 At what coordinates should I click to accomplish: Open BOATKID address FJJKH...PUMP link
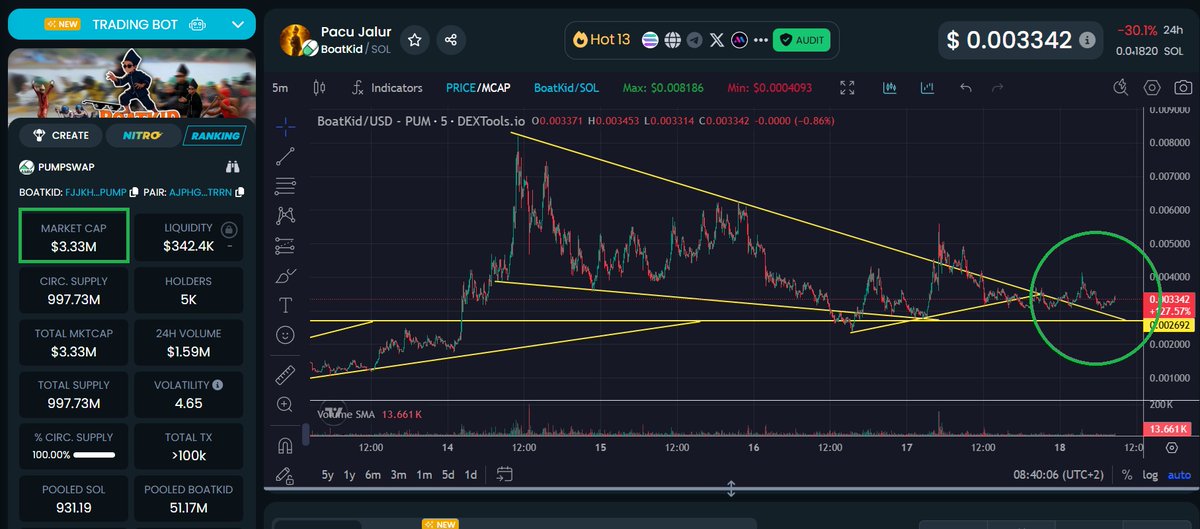[95, 192]
